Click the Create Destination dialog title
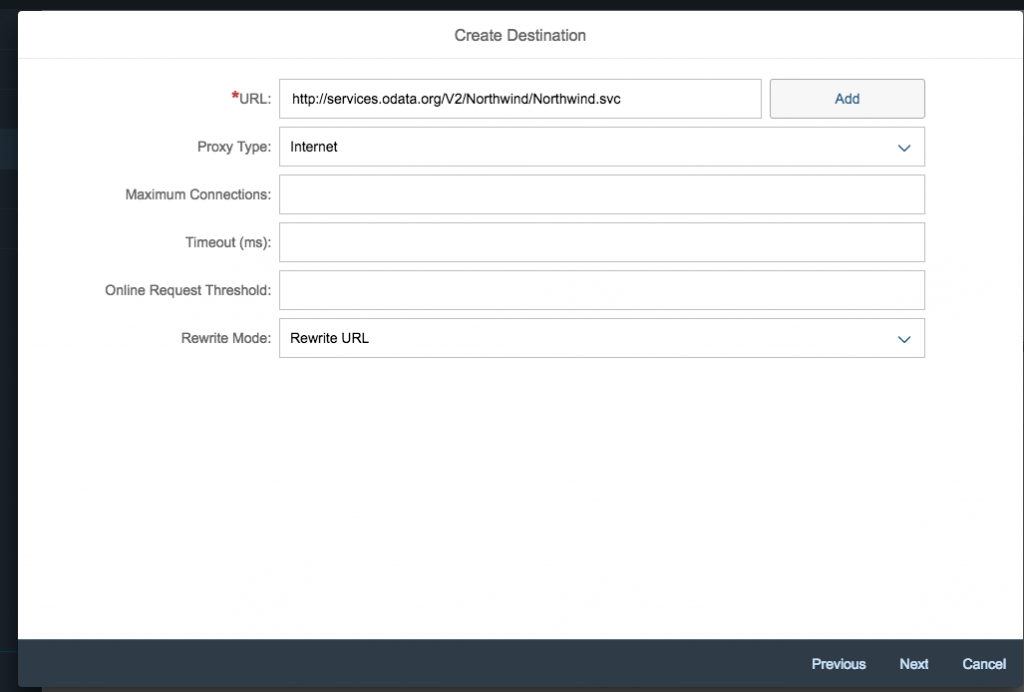Viewport: 1024px width, 692px height. point(520,35)
